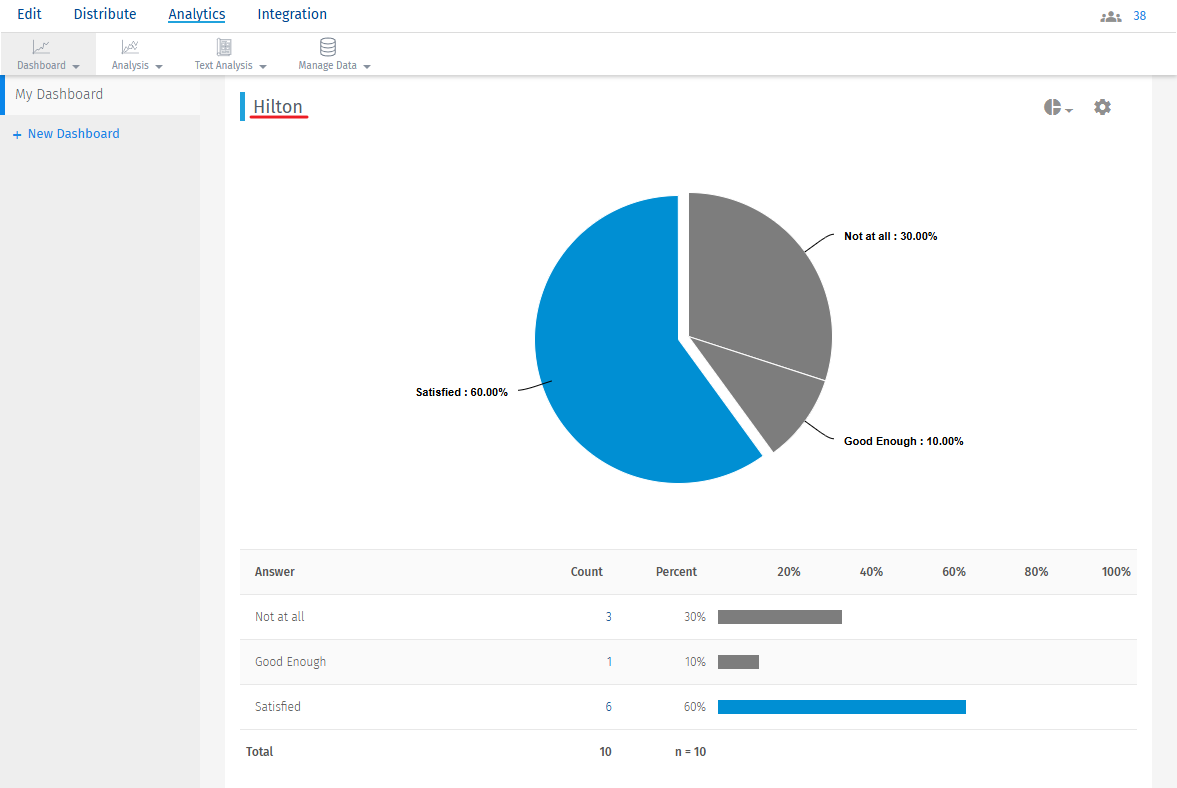Click the pie chart type icon

pyautogui.click(x=1051, y=107)
